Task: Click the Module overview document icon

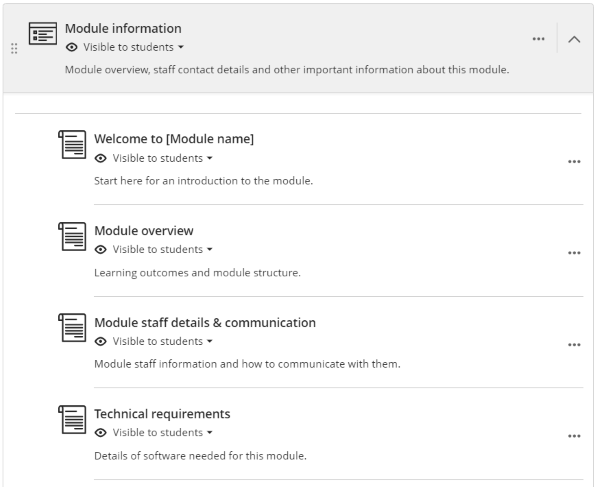Action: coord(72,237)
